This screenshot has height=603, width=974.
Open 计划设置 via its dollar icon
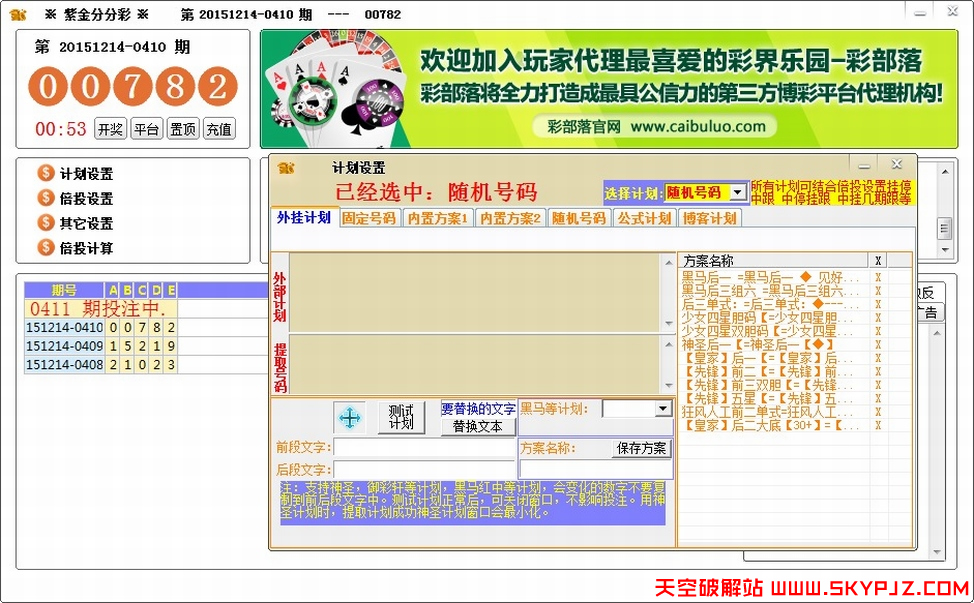pos(44,172)
